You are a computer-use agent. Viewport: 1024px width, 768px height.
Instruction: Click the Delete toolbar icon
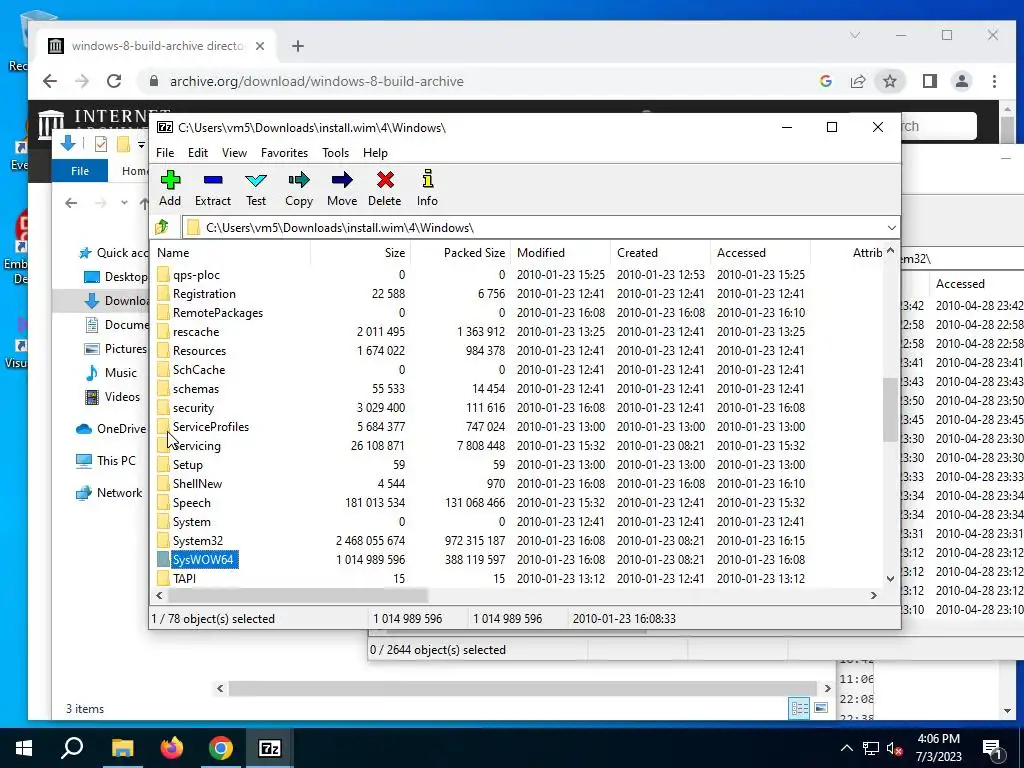tap(385, 188)
